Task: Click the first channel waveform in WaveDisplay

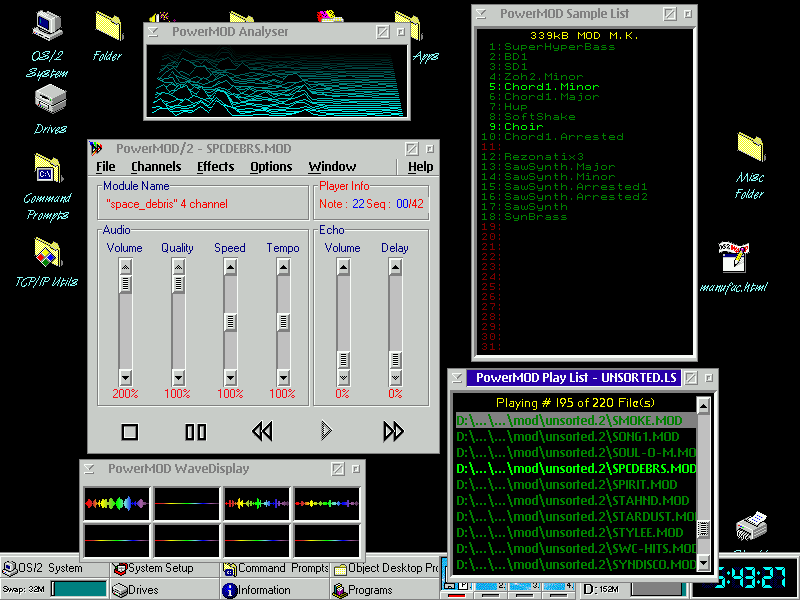Action: point(117,504)
